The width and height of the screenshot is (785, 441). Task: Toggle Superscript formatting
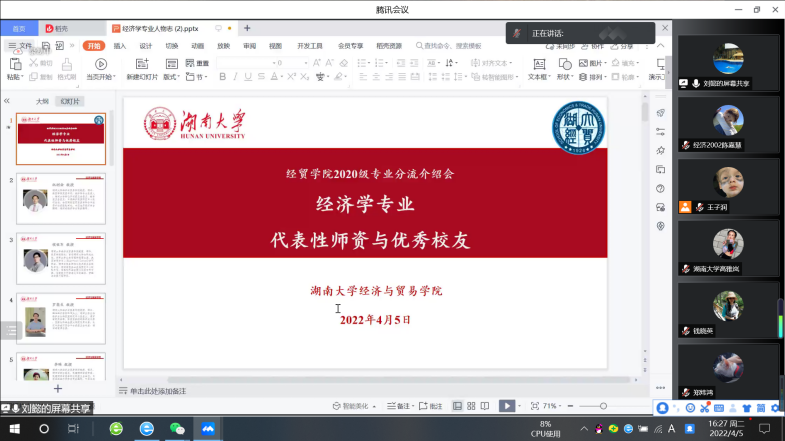pos(291,77)
